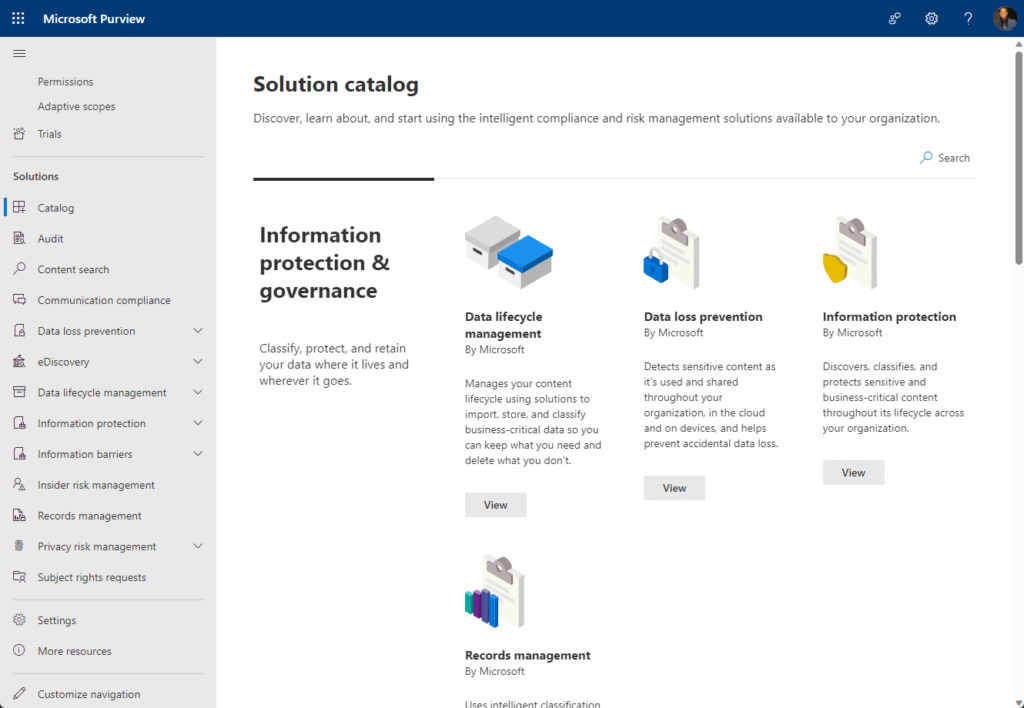The width and height of the screenshot is (1024, 708).
Task: Click the Information protection sidebar icon
Action: [x=19, y=423]
